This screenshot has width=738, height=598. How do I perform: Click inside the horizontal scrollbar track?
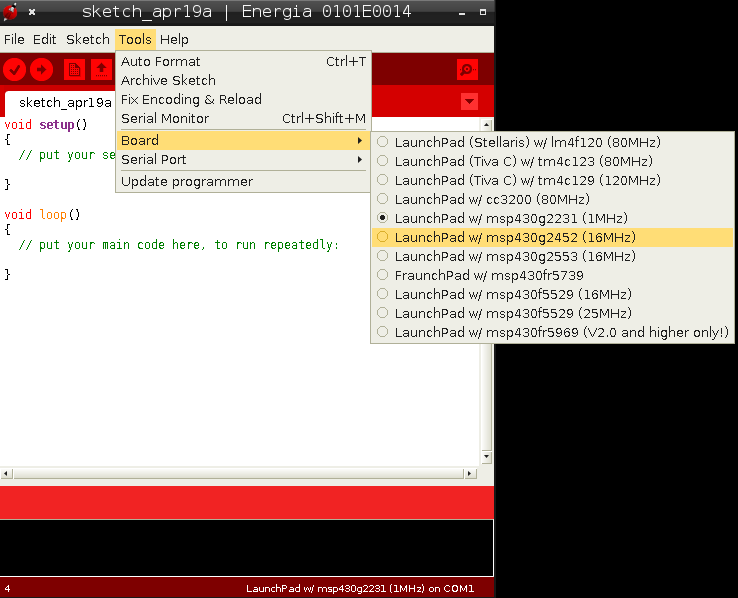238,473
